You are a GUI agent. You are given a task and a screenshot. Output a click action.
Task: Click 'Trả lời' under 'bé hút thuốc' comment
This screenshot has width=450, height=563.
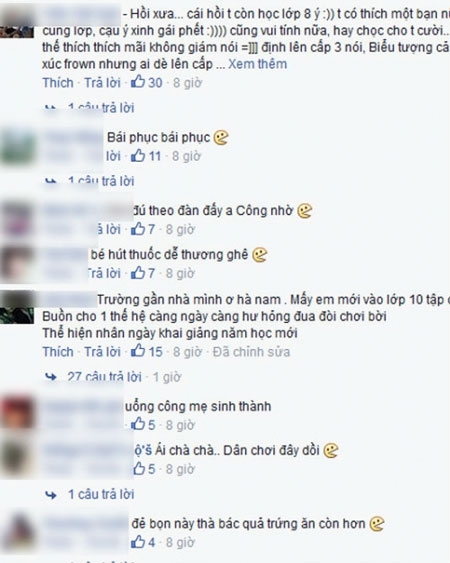click(104, 273)
